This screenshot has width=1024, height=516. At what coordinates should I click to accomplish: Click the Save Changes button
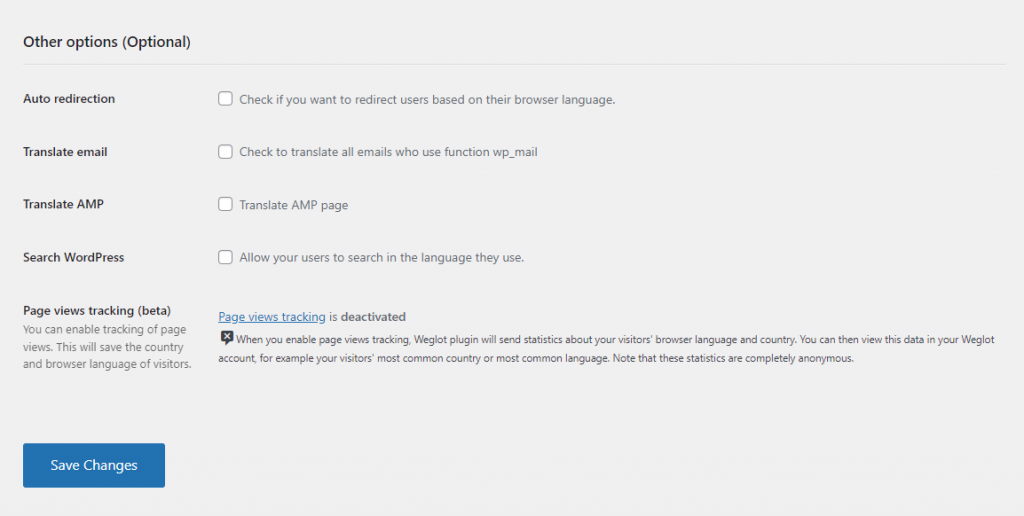coord(94,465)
